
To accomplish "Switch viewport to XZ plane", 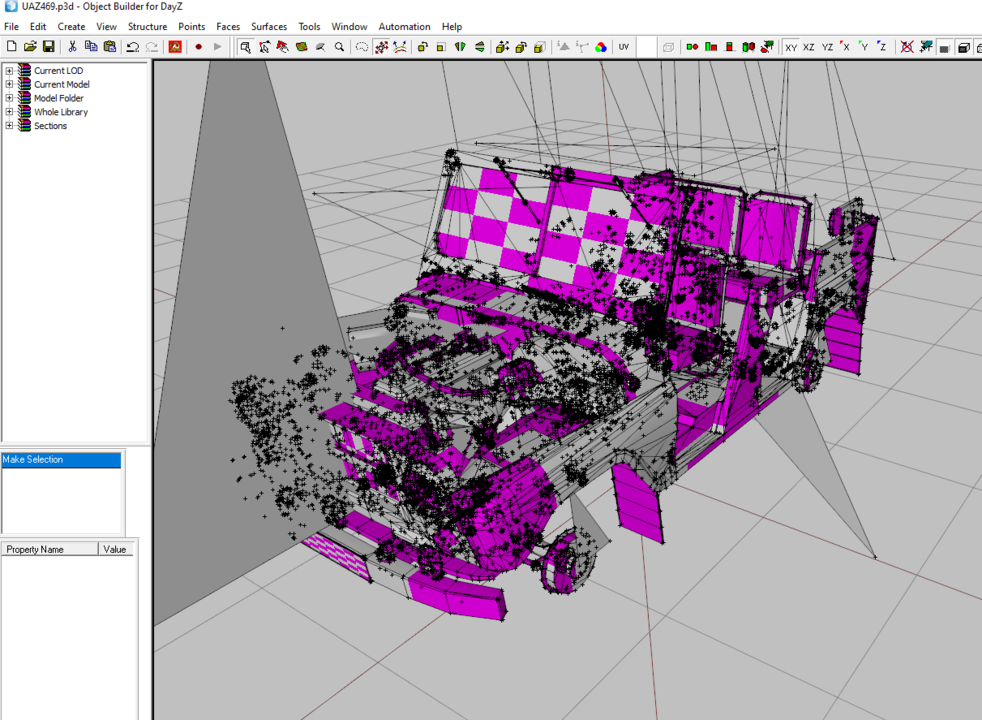I will coord(809,47).
